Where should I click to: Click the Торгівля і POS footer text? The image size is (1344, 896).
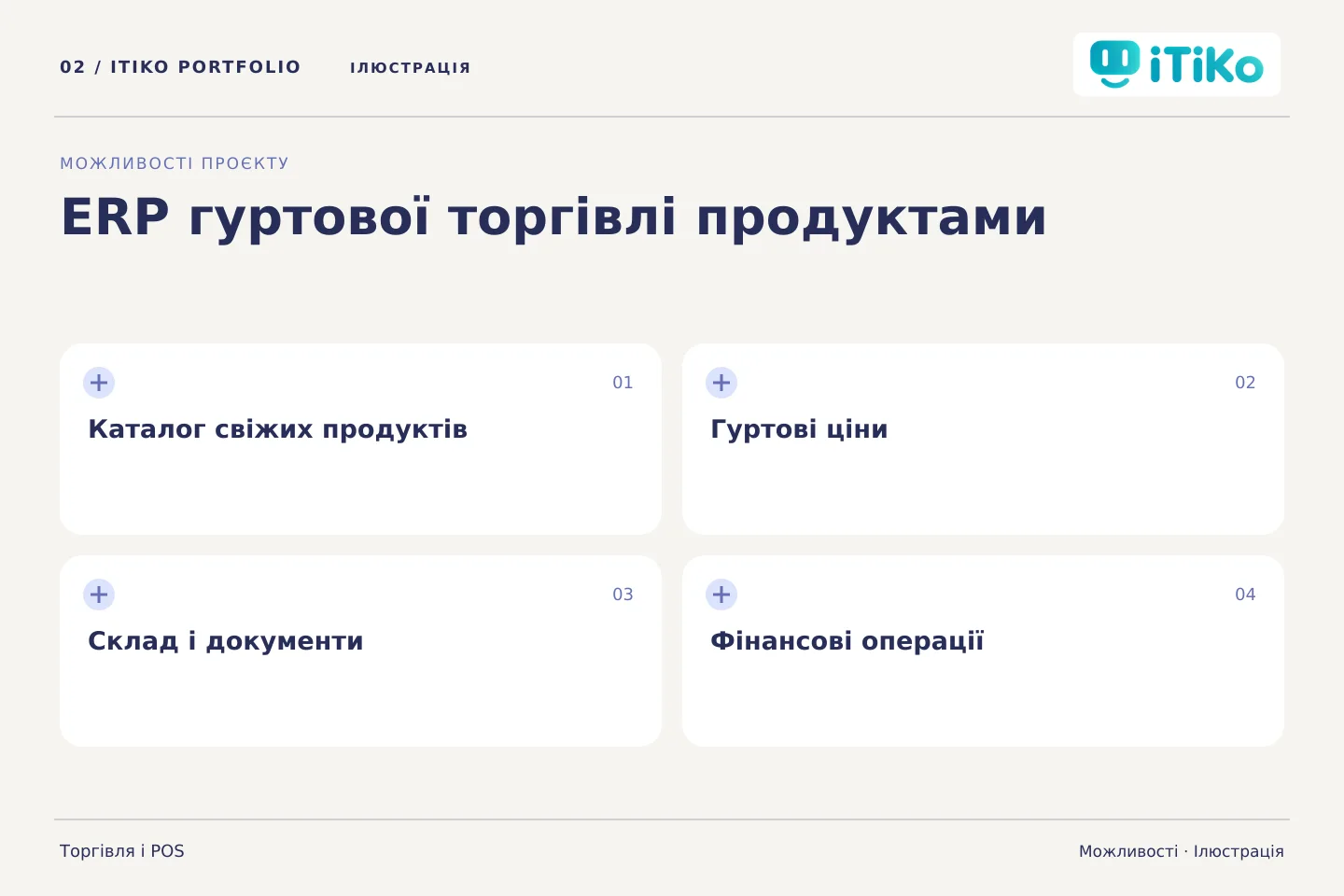[x=122, y=851]
